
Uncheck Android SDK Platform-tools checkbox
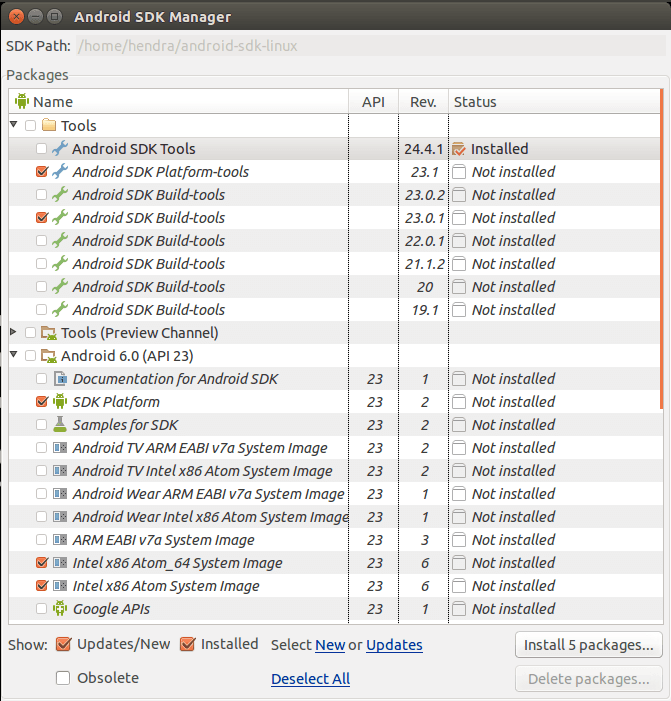pos(42,172)
